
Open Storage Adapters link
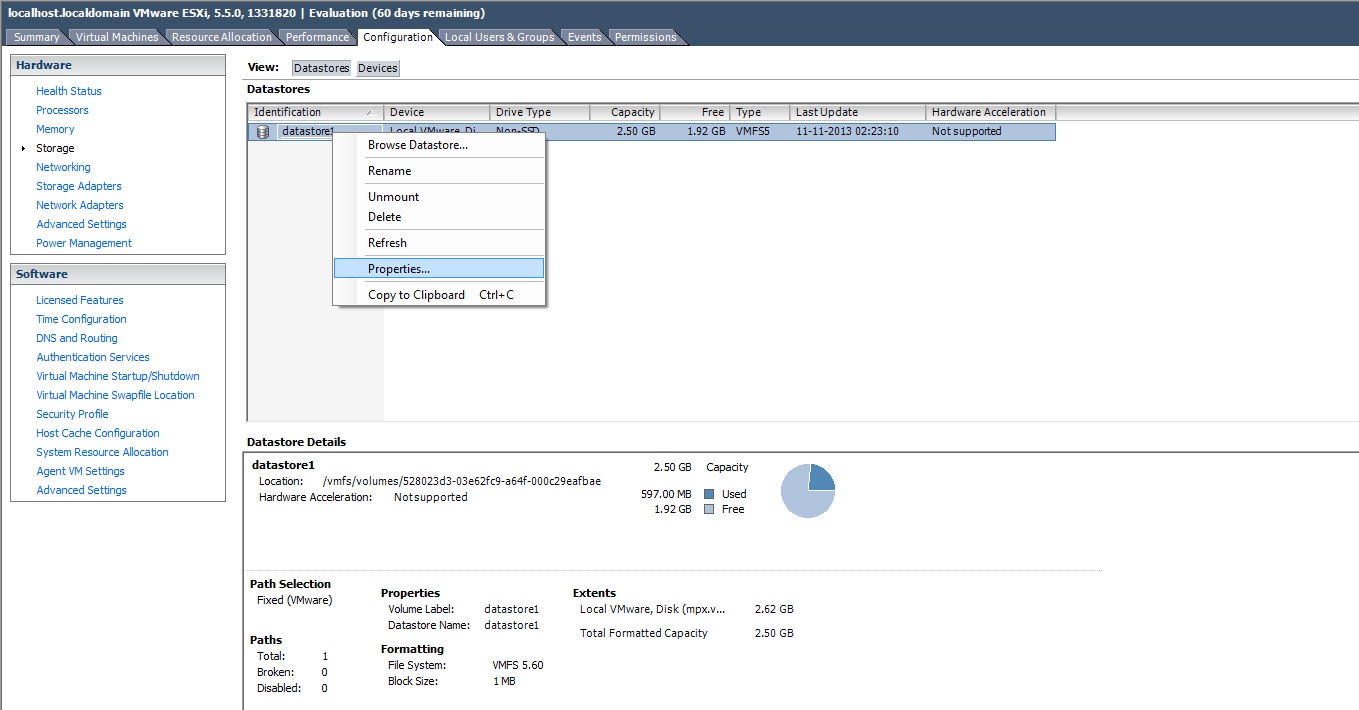coord(79,186)
